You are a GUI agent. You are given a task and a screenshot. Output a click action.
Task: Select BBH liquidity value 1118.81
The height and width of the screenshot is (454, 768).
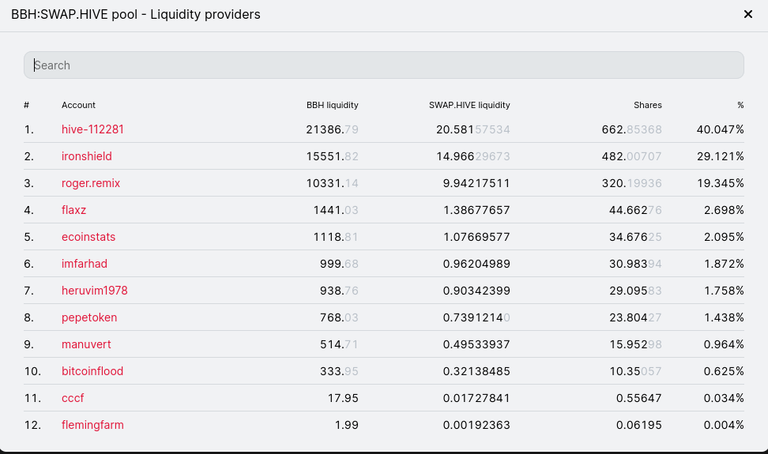click(336, 237)
